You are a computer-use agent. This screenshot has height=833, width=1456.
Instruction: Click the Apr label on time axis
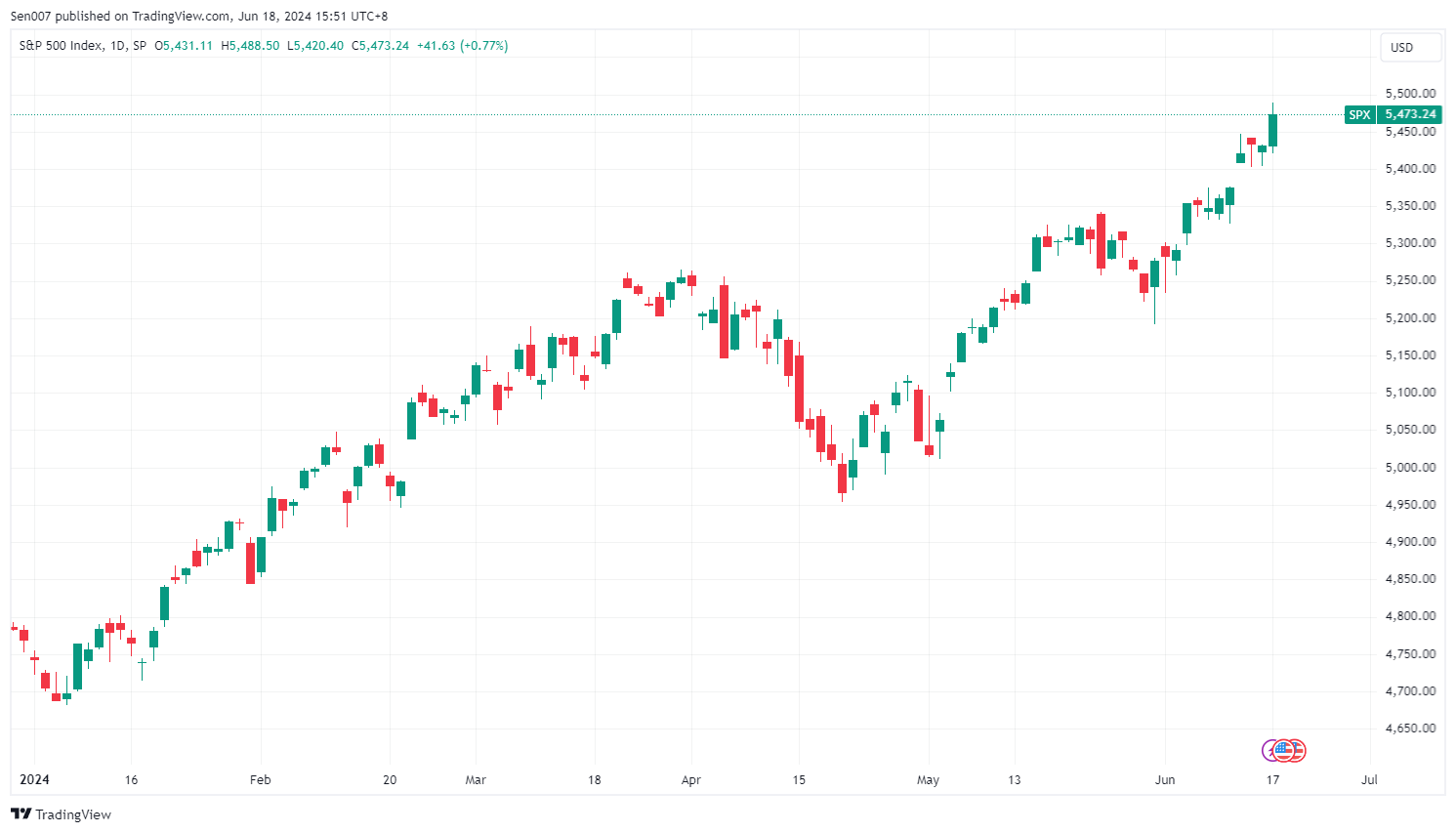pos(691,780)
